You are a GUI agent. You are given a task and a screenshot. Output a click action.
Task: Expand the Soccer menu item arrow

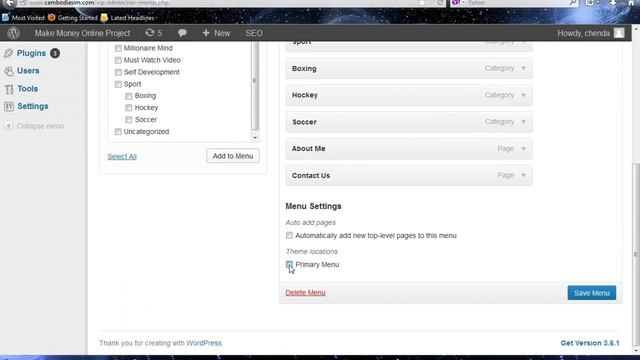(x=524, y=122)
